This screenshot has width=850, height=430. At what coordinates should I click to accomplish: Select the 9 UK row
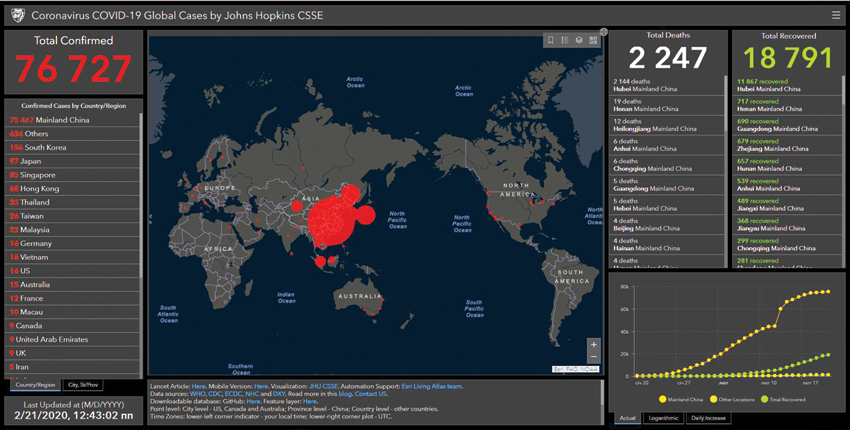(x=72, y=353)
